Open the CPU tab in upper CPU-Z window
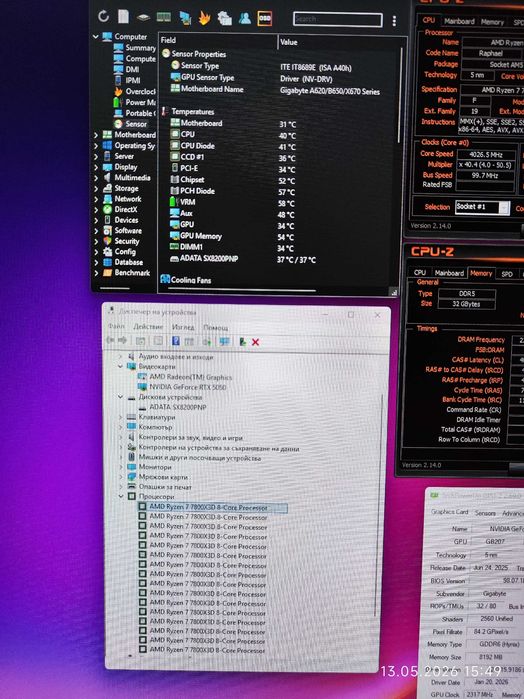 (x=429, y=21)
